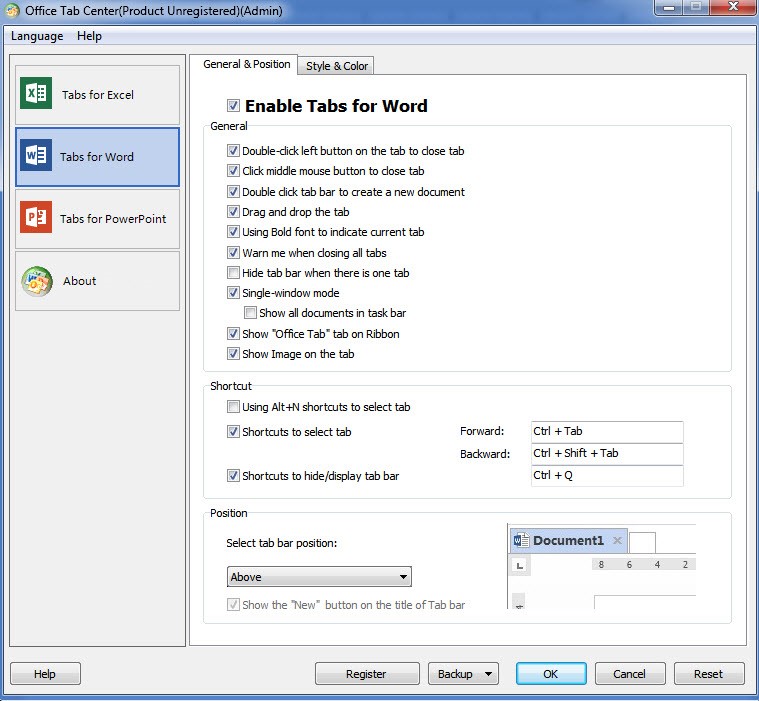Click the Document1 tab in position preview

click(569, 541)
